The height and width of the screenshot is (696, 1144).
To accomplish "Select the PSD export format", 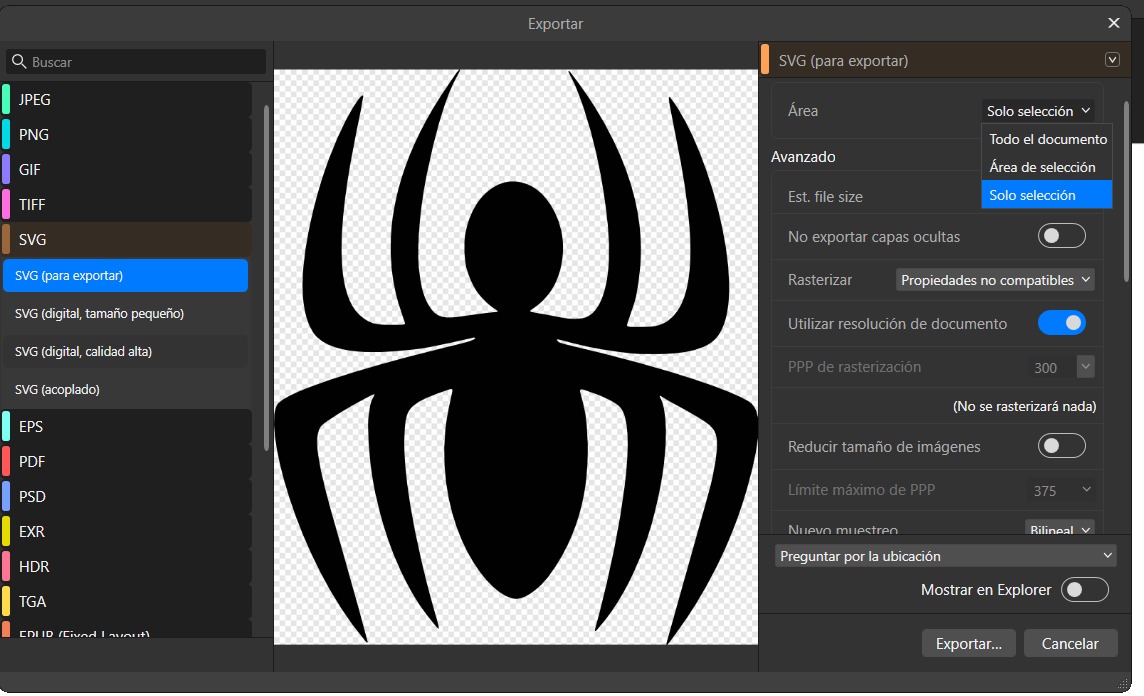I will 32,497.
